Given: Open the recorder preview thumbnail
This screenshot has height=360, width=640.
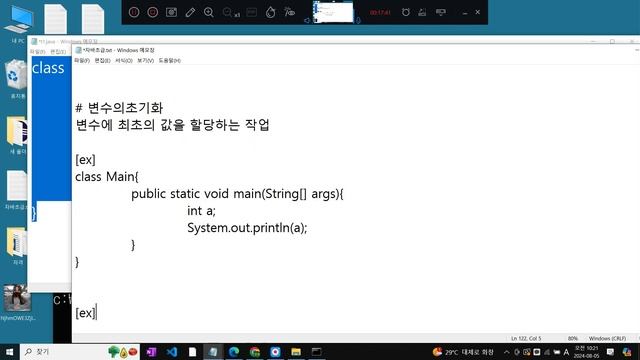Looking at the screenshot, I should pos(333,12).
